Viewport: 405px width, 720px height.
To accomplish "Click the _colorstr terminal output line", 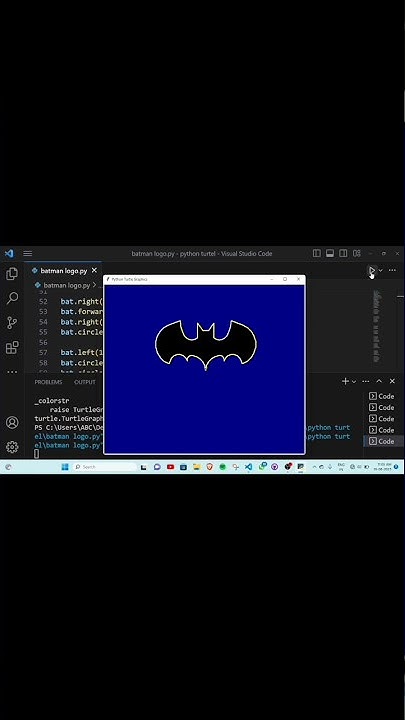I will pyautogui.click(x=52, y=401).
